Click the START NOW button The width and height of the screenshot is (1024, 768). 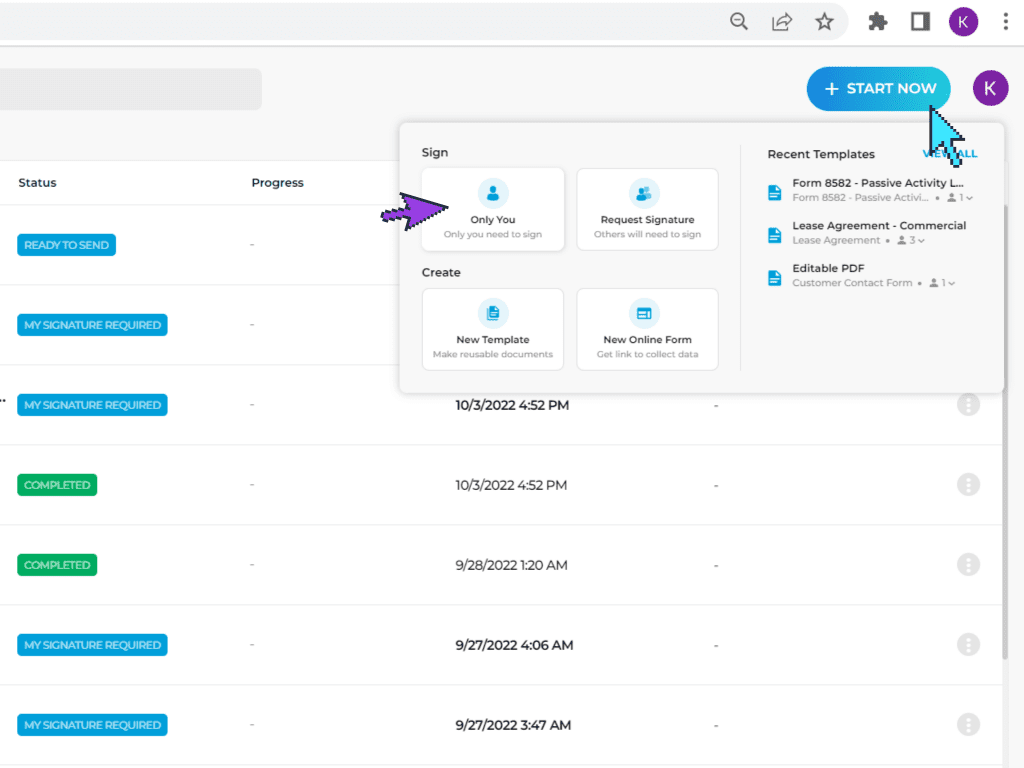[x=878, y=89]
